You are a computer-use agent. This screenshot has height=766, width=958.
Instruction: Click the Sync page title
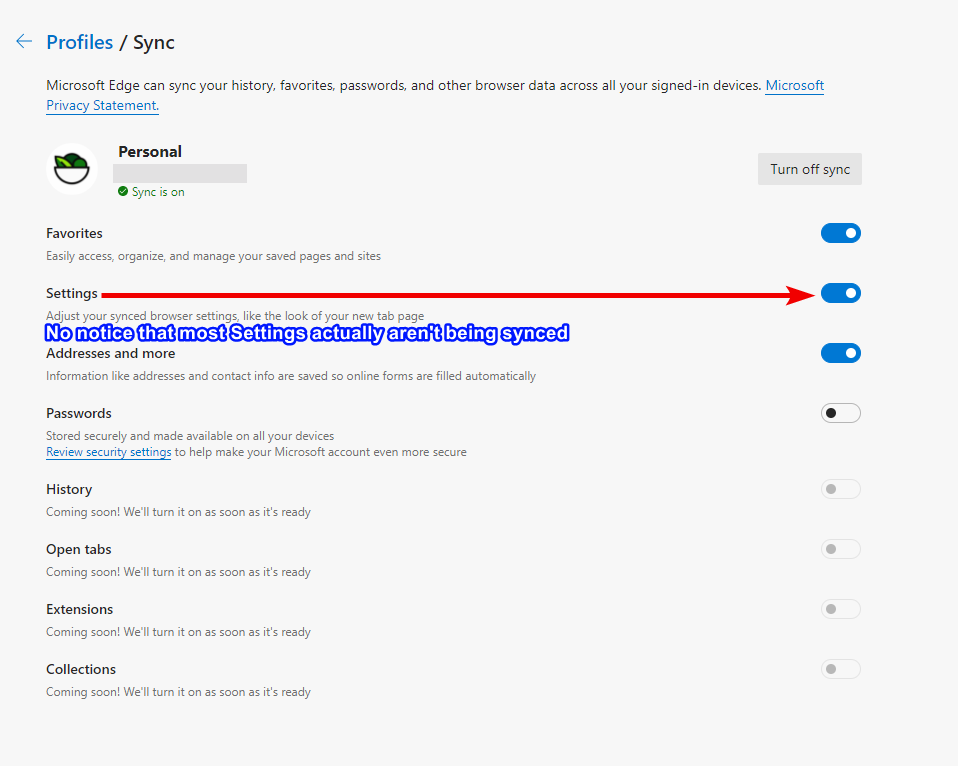point(154,42)
